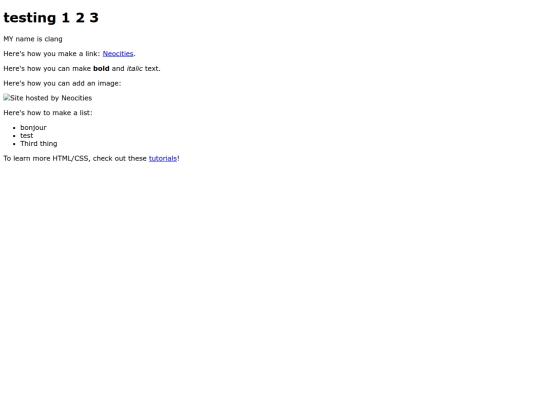Click the 'Site hosted by Neocities' alt text
The height and width of the screenshot is (405, 540).
tap(51, 98)
